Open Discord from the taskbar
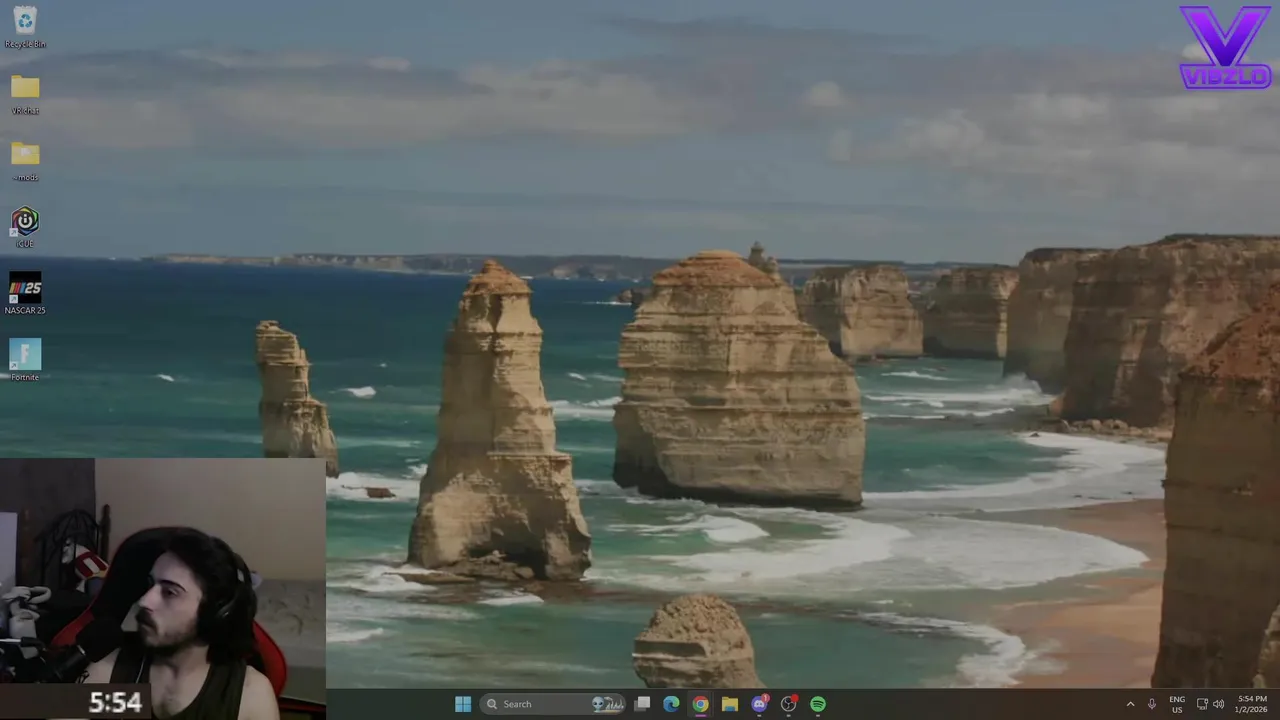 click(759, 704)
